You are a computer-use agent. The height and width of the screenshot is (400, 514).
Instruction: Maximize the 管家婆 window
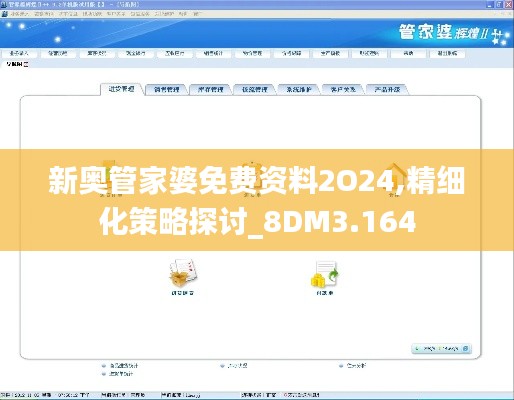point(499,4)
